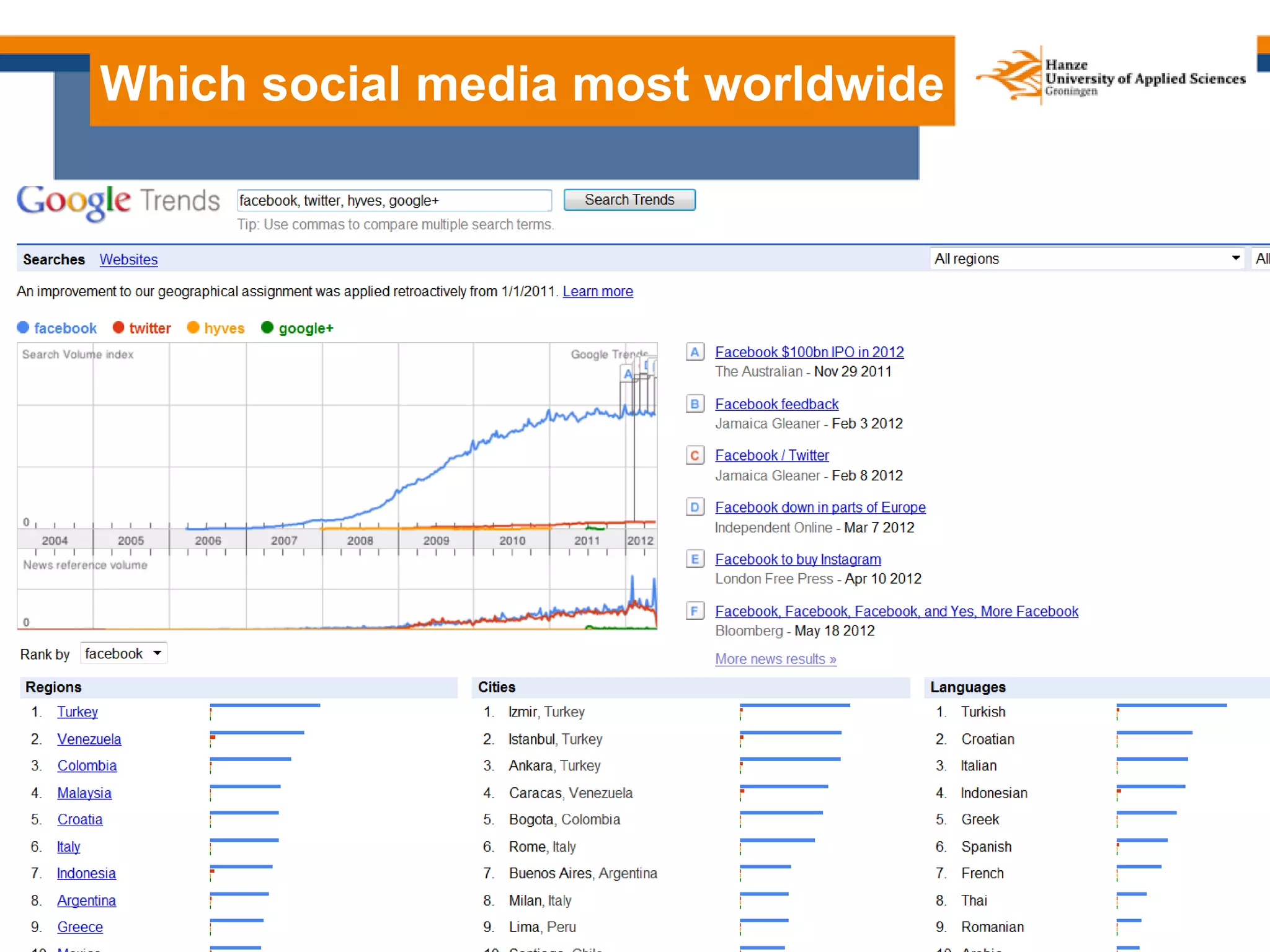The image size is (1270, 952).
Task: Click the red twitter legend dot
Action: 118,327
